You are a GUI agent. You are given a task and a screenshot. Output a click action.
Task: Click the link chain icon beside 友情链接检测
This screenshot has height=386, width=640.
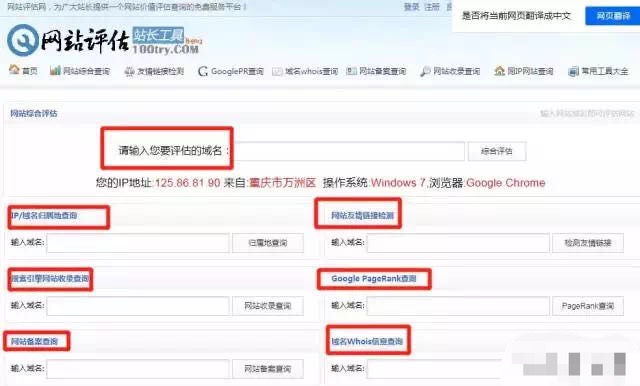pos(129,71)
